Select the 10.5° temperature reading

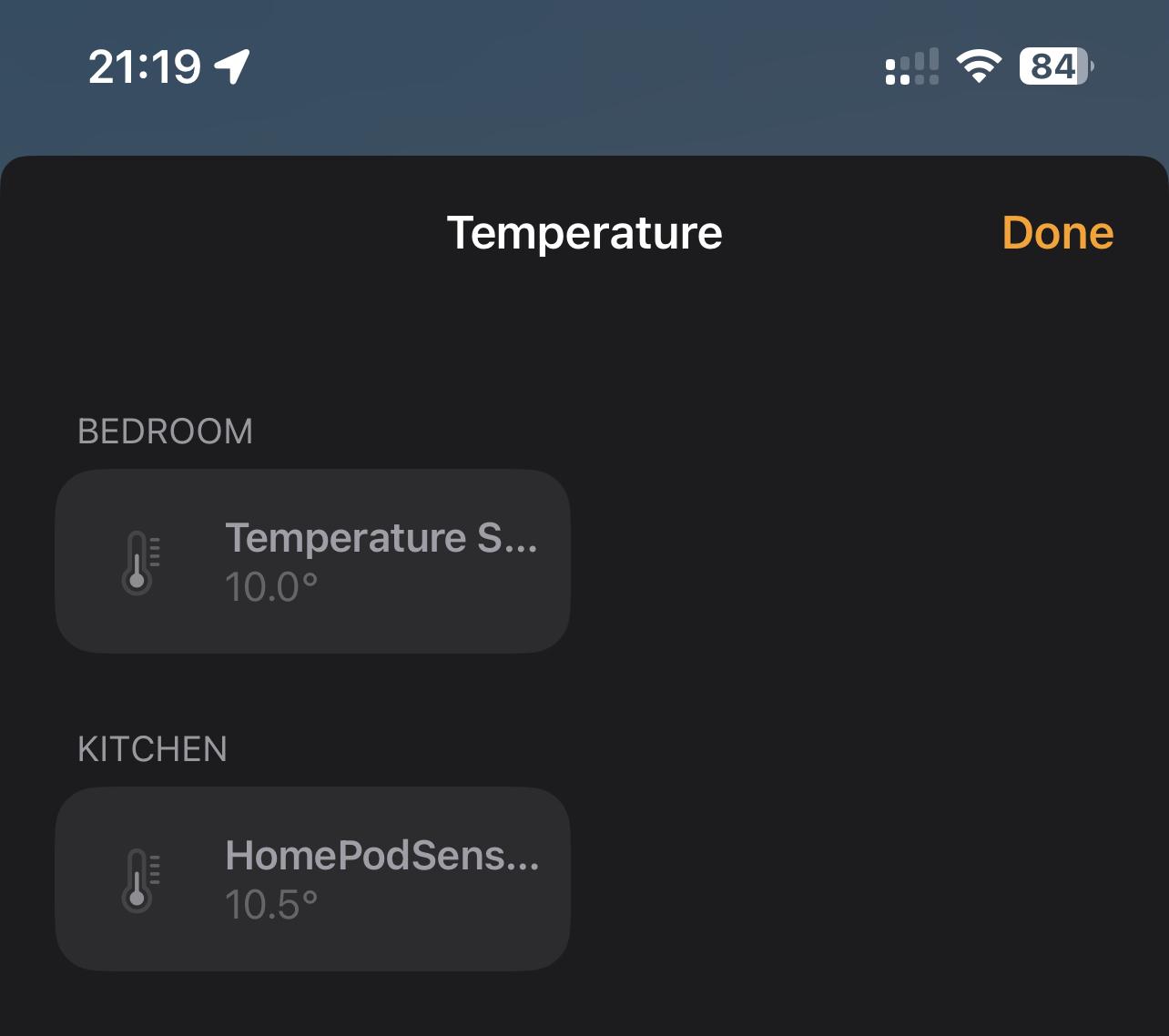pos(271,905)
